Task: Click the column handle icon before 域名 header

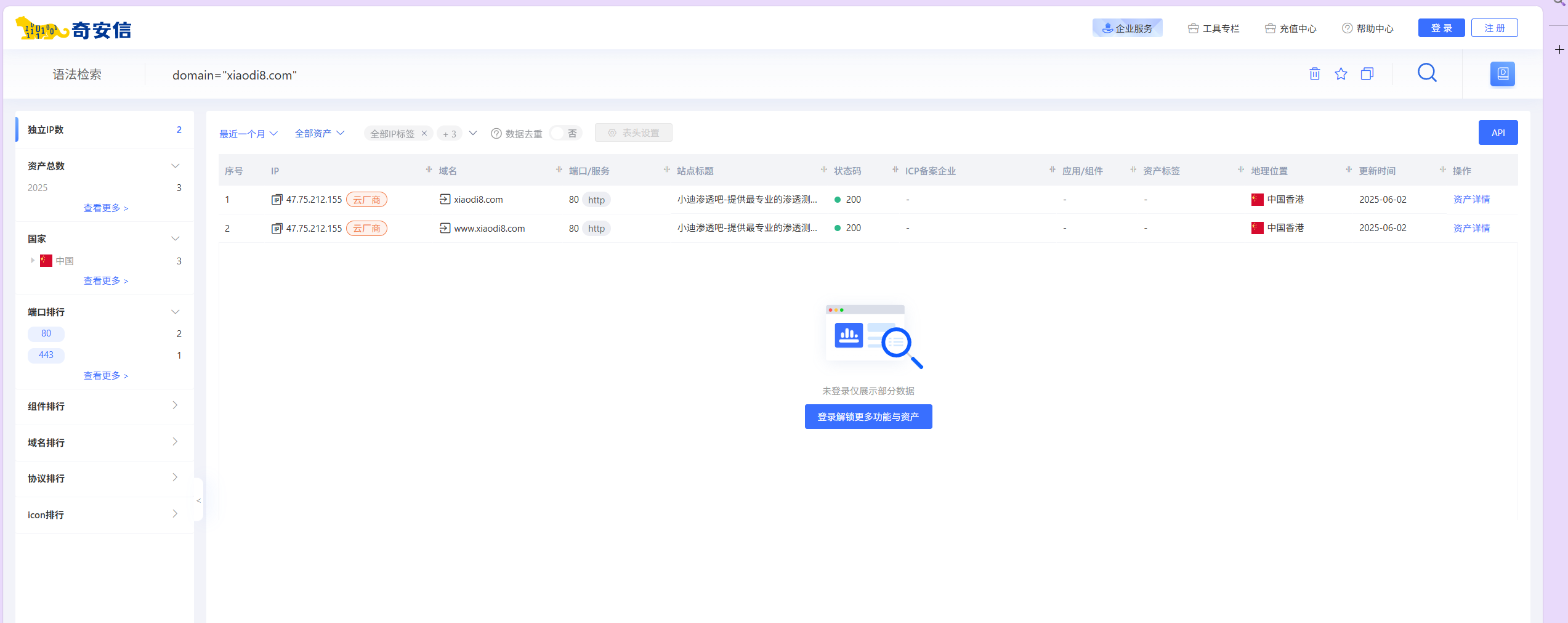Action: pyautogui.click(x=429, y=169)
